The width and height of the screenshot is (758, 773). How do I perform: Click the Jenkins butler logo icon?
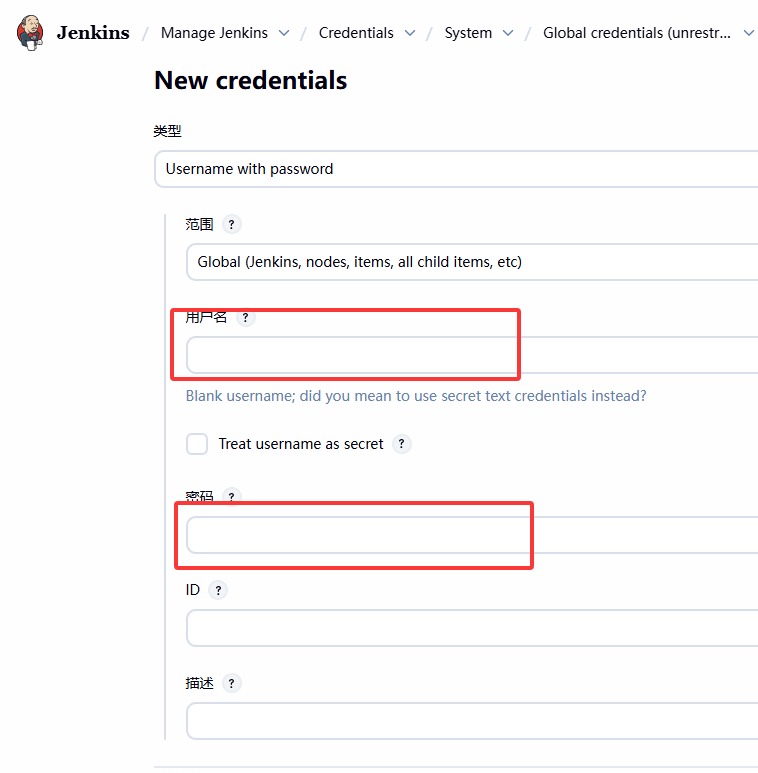point(31,32)
